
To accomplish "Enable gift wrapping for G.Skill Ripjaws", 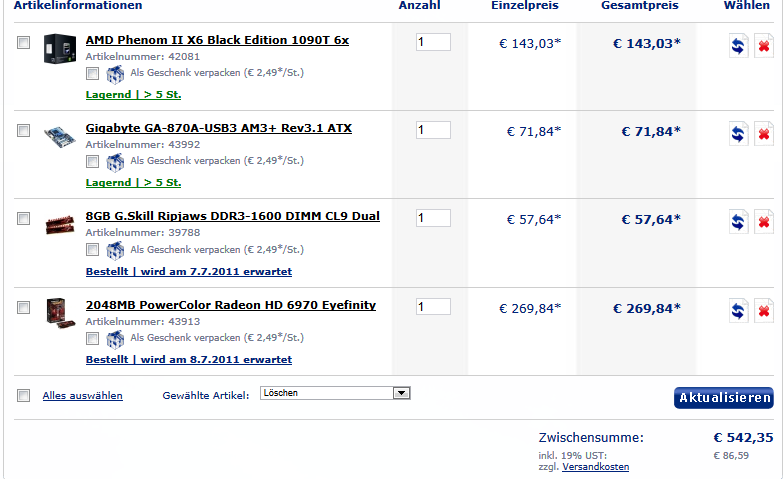I will (x=92, y=250).
